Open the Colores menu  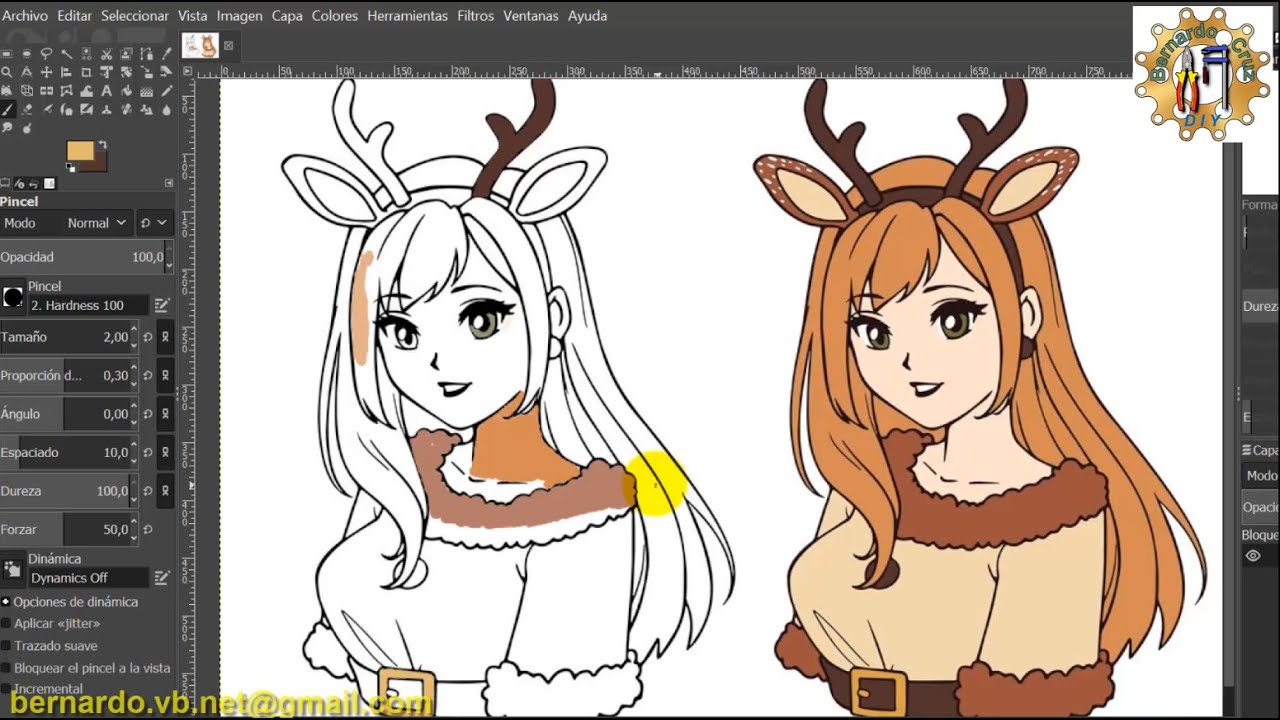click(x=333, y=16)
